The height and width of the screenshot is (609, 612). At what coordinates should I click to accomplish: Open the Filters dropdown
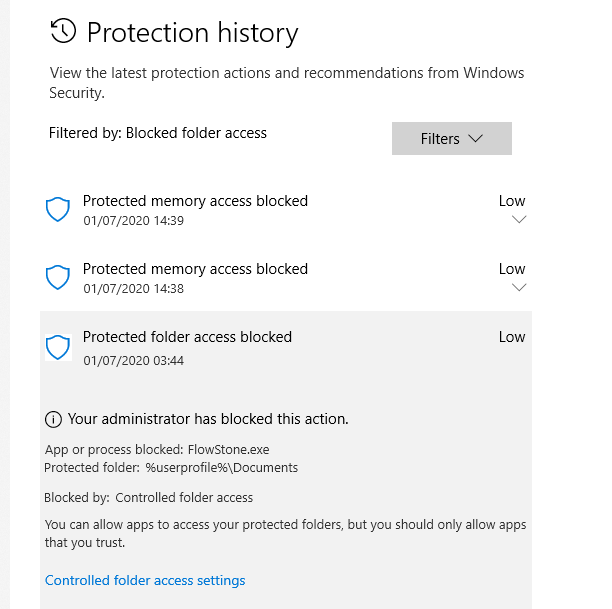[452, 139]
